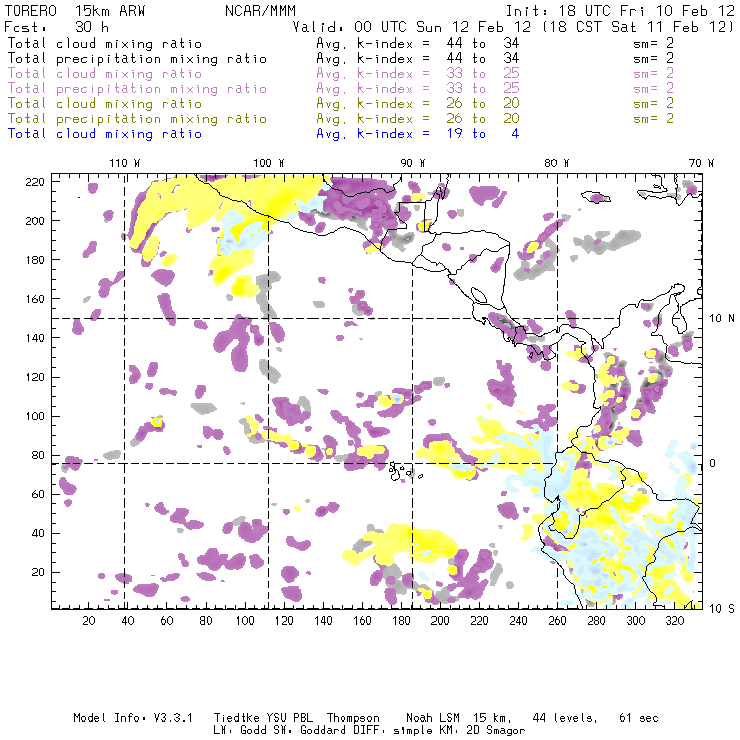Click the "61 sec" footer text
The height and width of the screenshot is (740, 740).
[639, 718]
